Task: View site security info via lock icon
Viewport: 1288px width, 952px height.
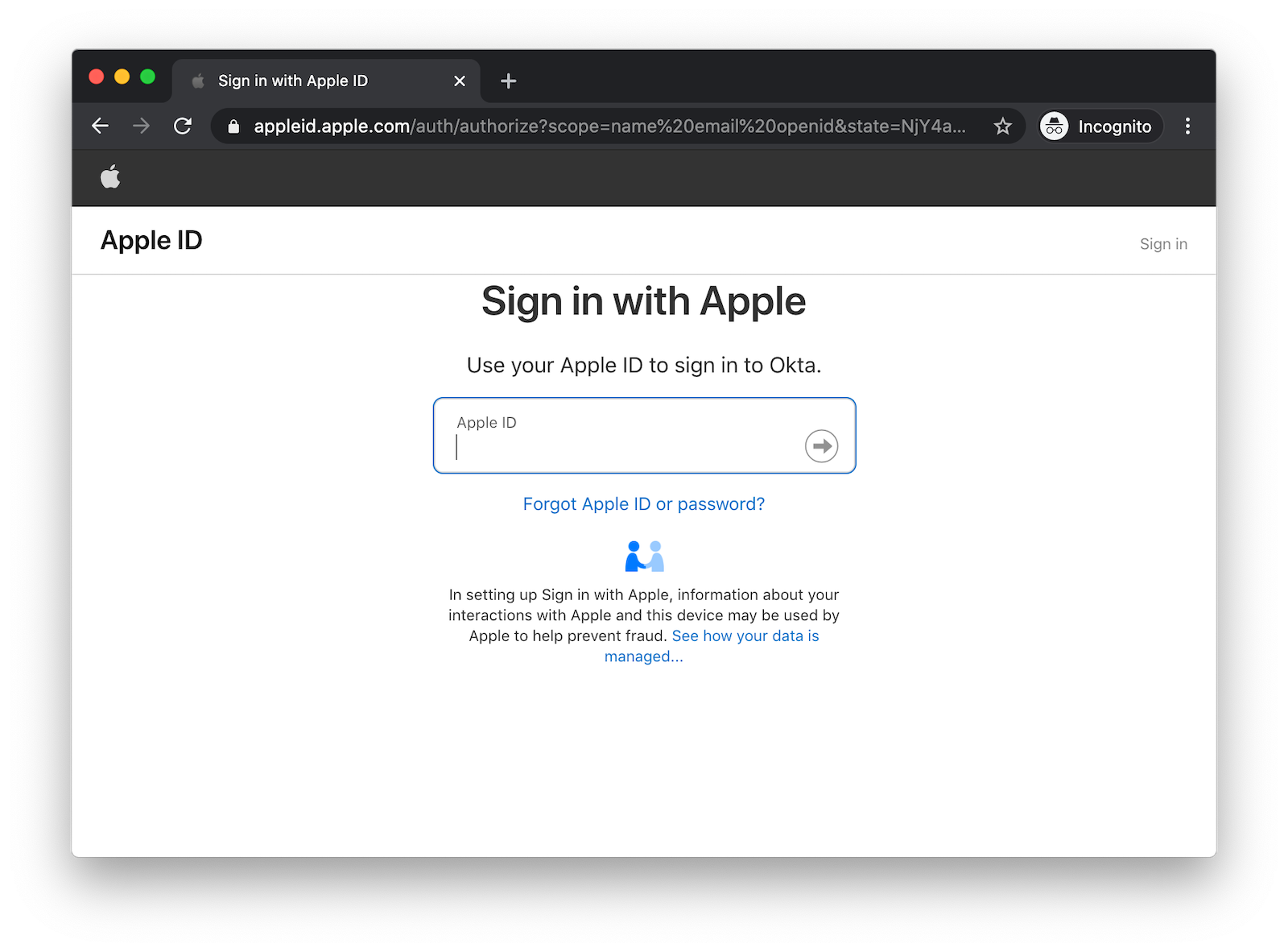Action: tap(233, 126)
